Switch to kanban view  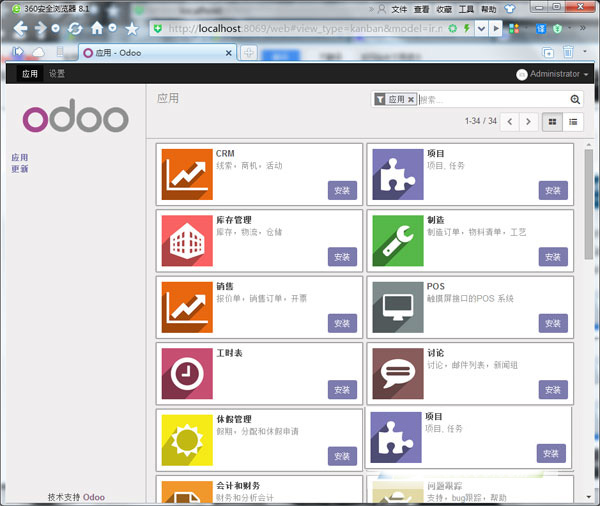552,122
